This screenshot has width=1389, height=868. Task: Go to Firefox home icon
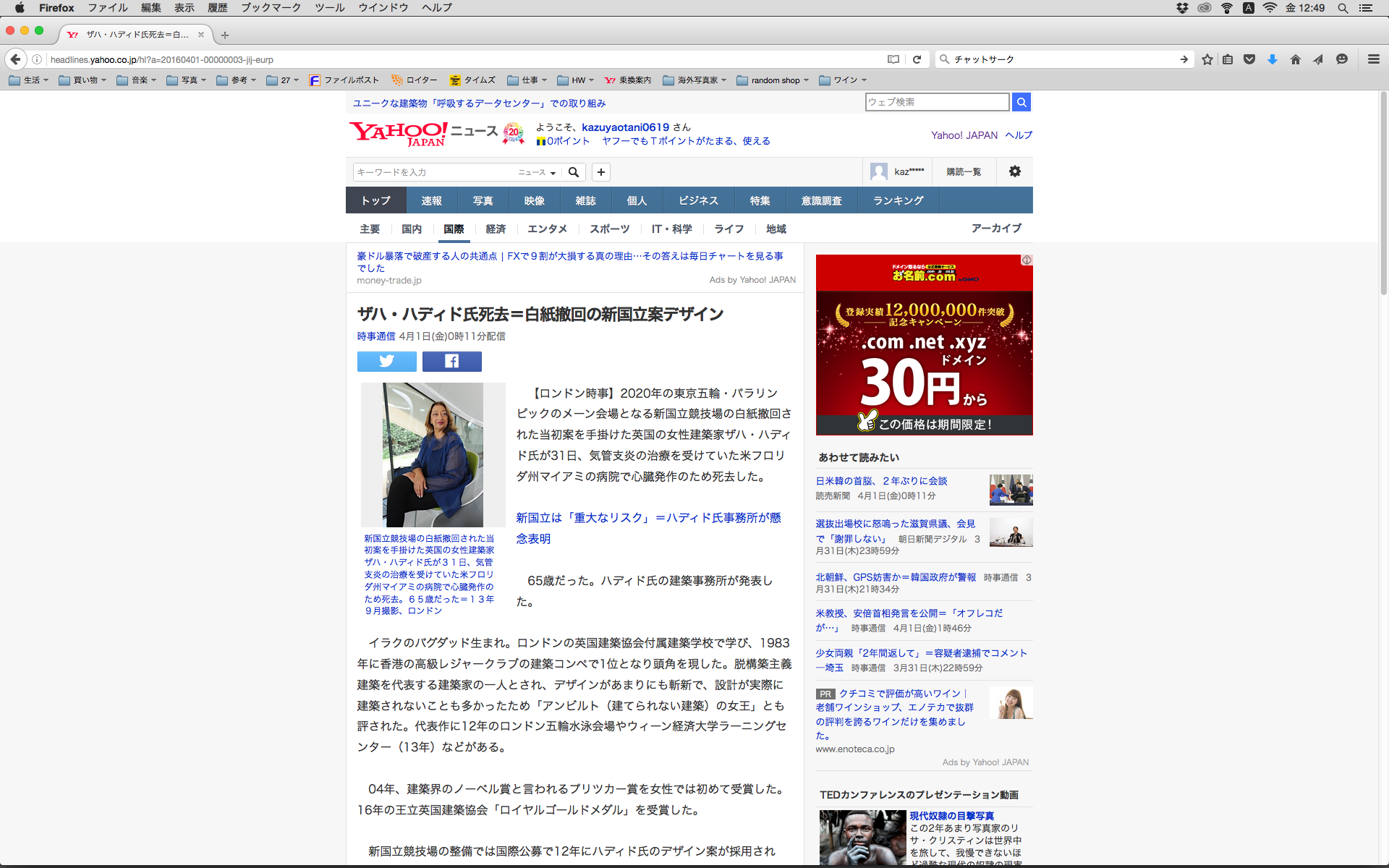click(1295, 59)
